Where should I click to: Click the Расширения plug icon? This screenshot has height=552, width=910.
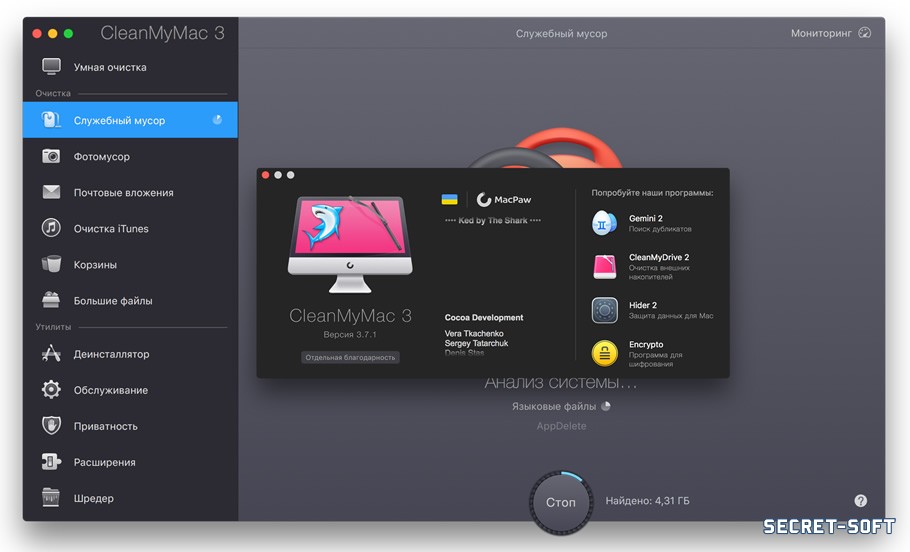coord(51,461)
